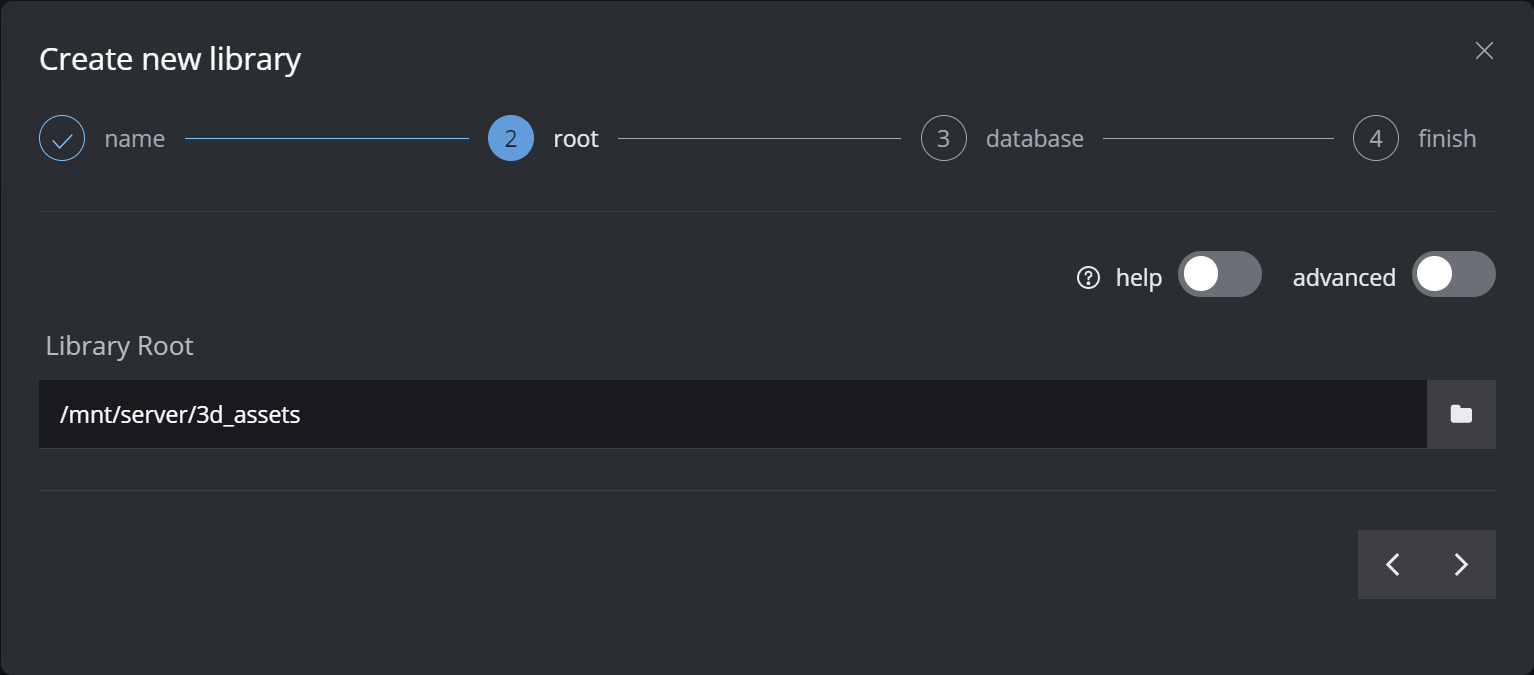
Task: Click the help question mark icon
Action: point(1088,278)
